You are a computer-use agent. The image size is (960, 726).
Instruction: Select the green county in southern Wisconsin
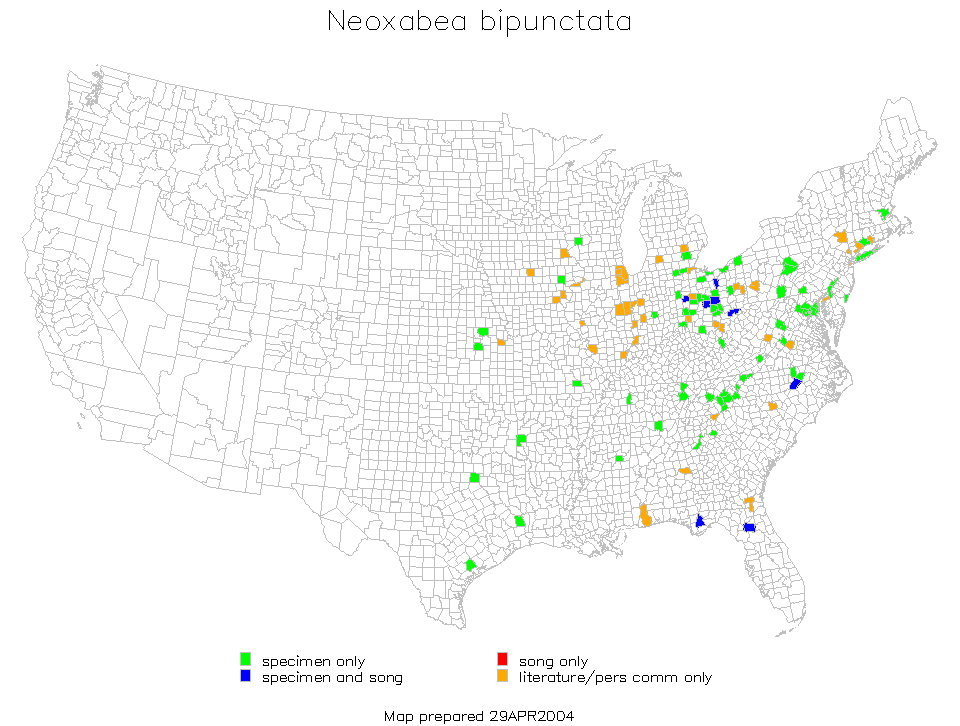pyautogui.click(x=578, y=241)
